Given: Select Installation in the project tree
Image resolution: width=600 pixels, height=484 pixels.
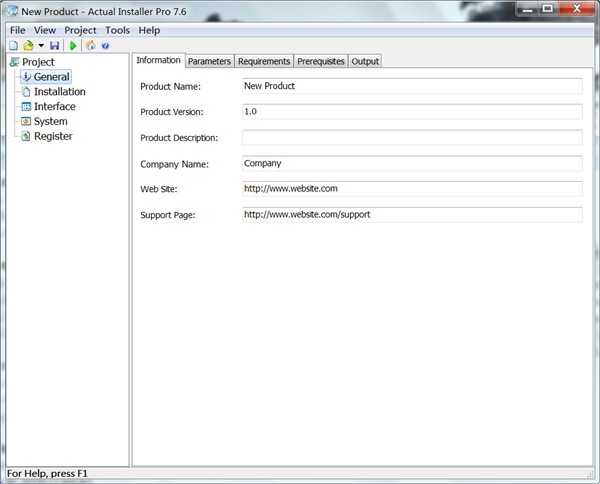Looking at the screenshot, I should [x=60, y=92].
